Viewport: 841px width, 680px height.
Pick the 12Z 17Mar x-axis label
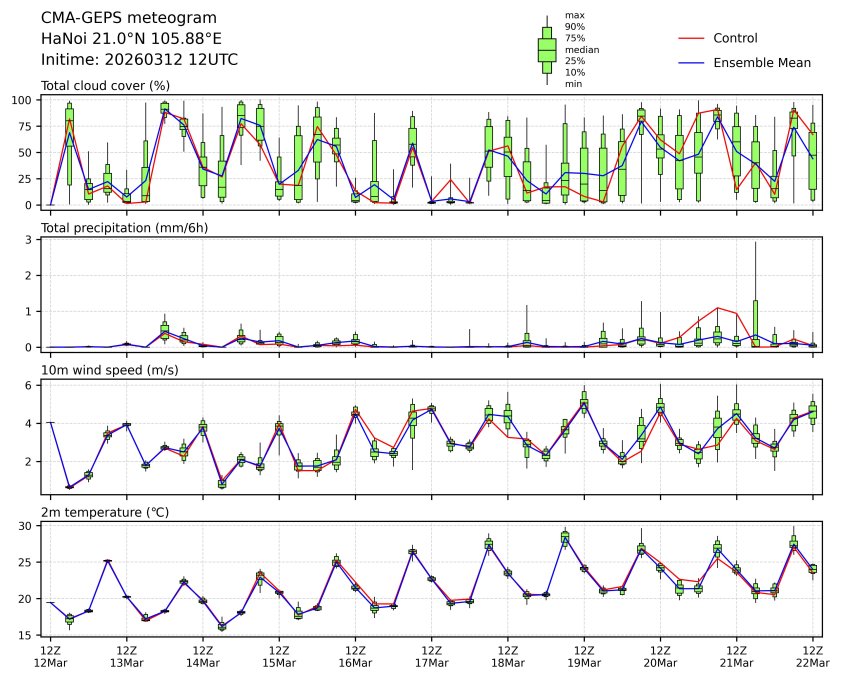[432, 656]
